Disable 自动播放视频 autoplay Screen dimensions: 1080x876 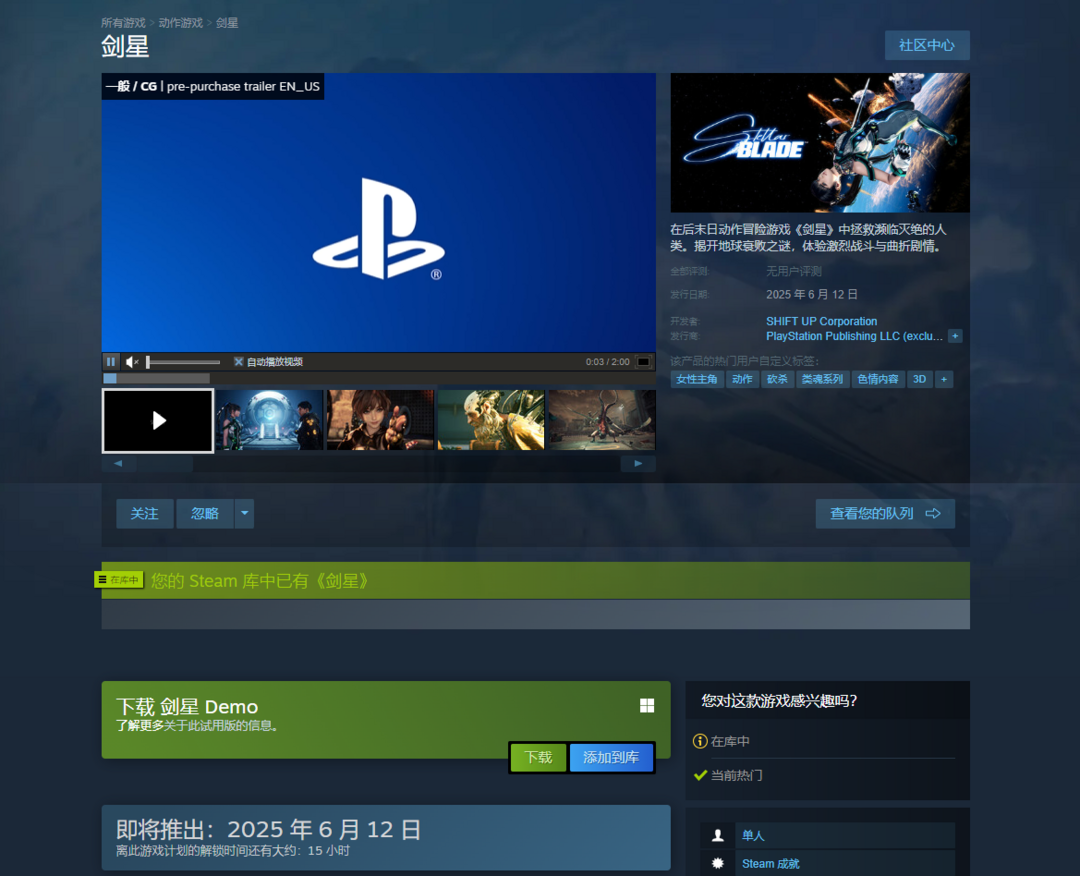(x=238, y=361)
